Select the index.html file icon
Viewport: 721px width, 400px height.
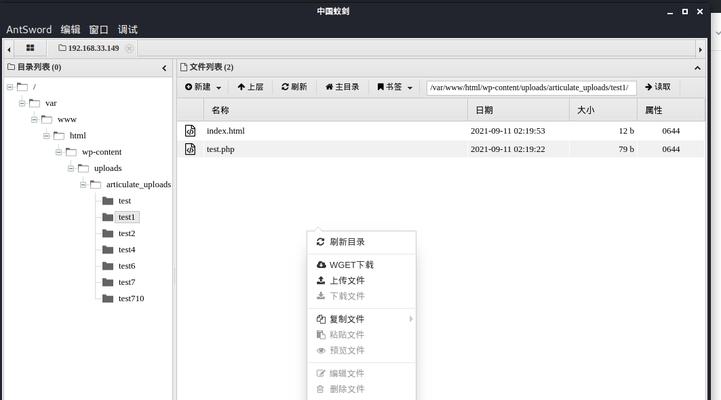(x=190, y=131)
